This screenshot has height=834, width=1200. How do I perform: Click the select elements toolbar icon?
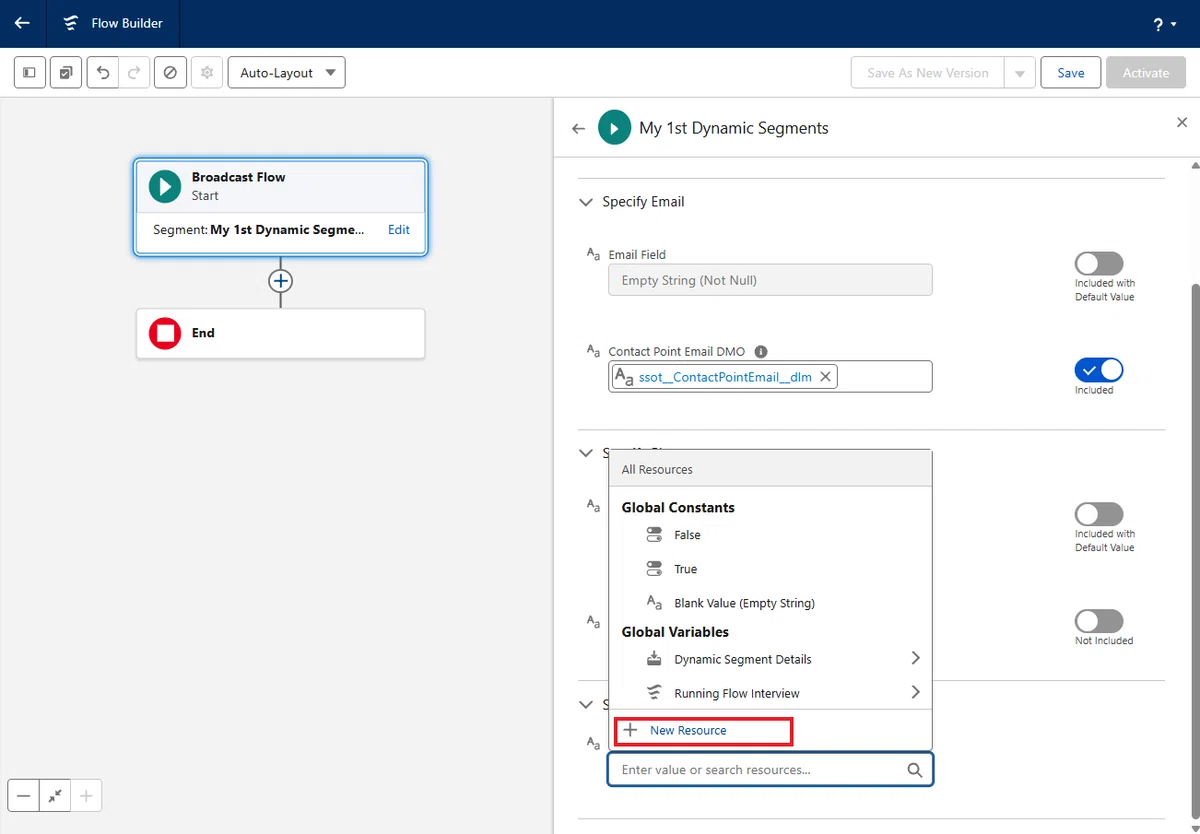[66, 73]
